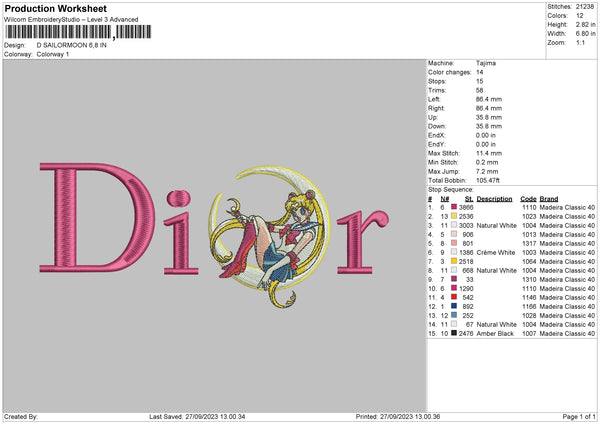Click the purple swatch for stop 9
Image resolution: width=600 pixels, height=424 pixels.
(453, 278)
